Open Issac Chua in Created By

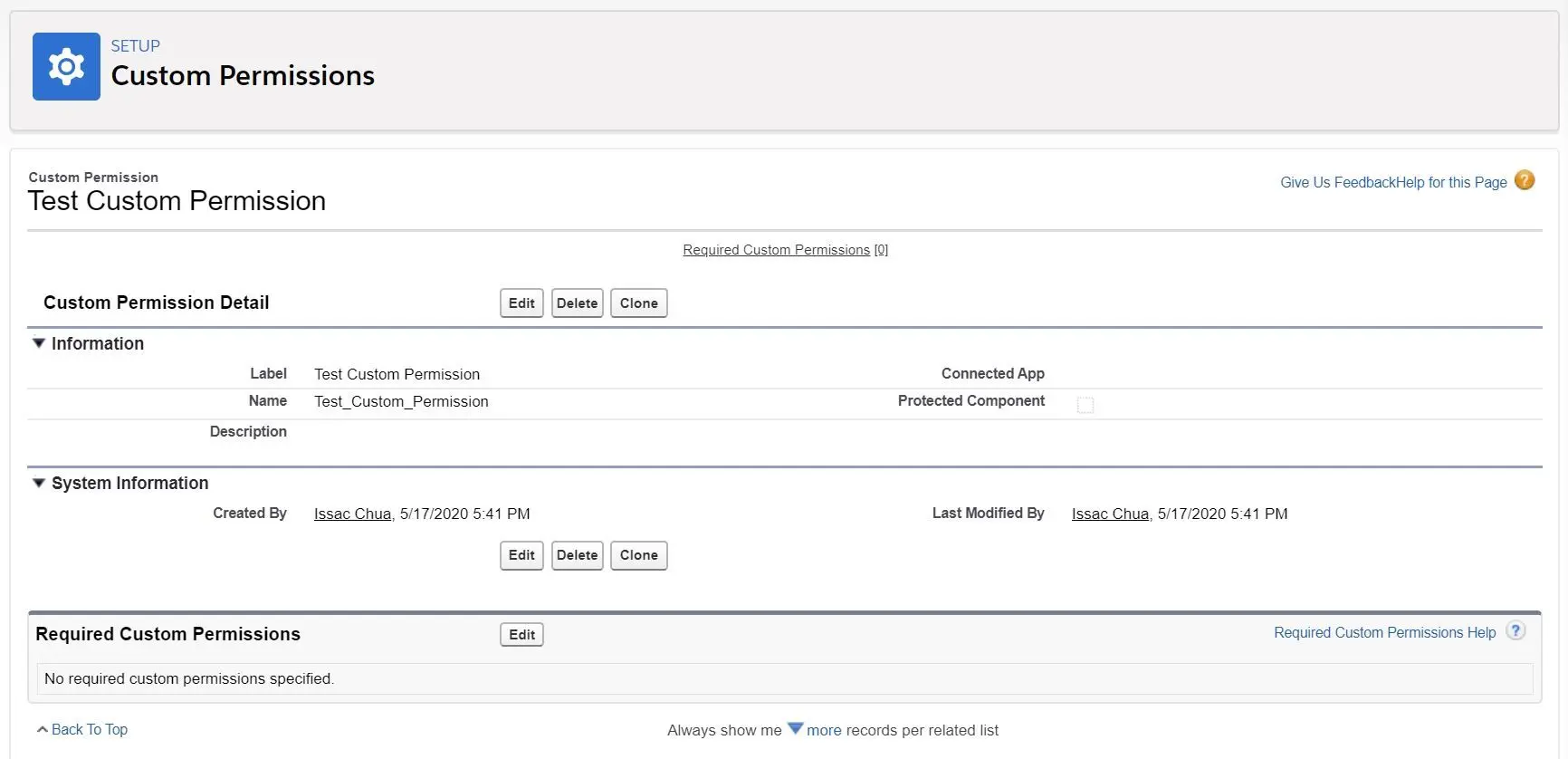point(352,514)
